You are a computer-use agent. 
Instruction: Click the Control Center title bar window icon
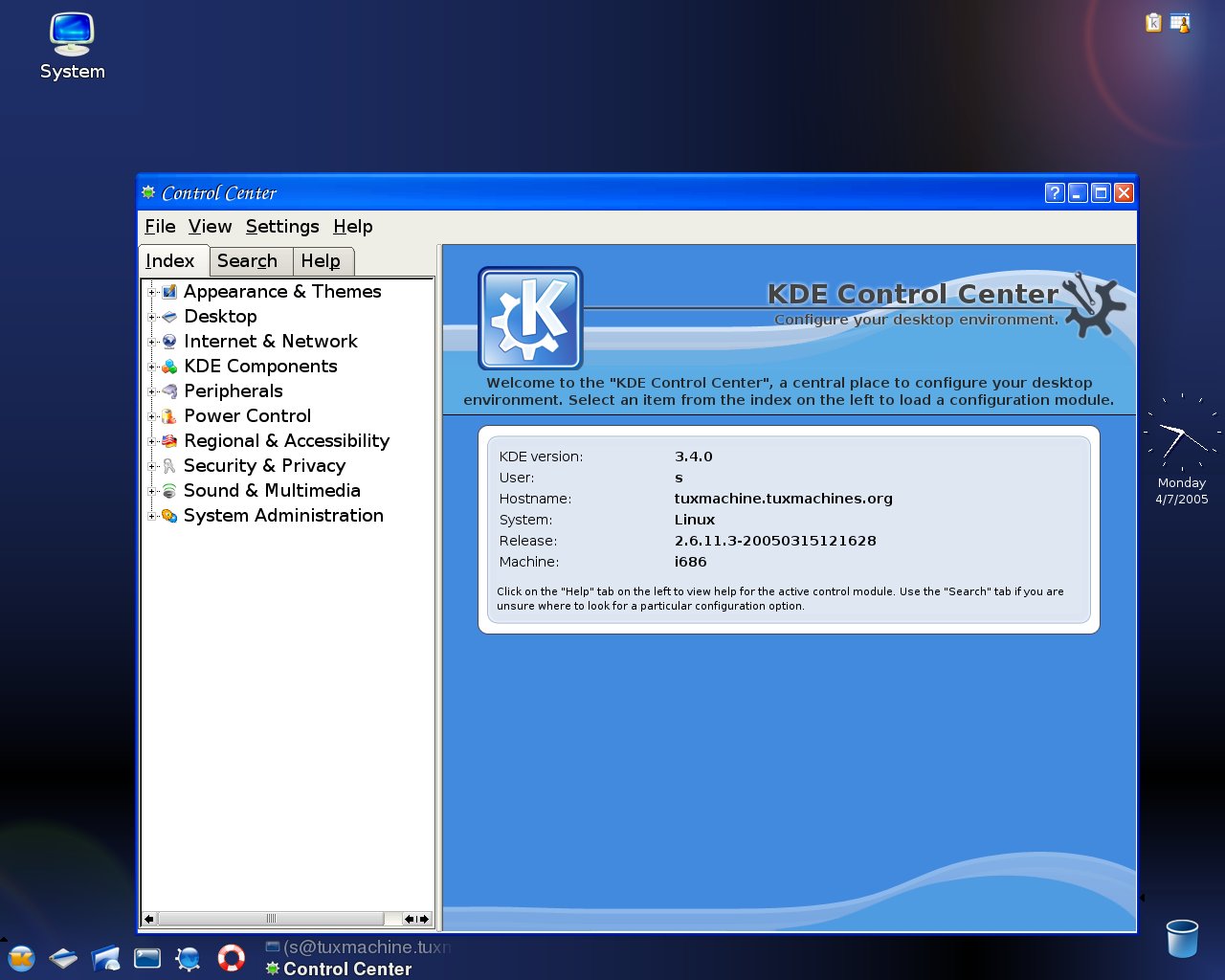click(148, 192)
